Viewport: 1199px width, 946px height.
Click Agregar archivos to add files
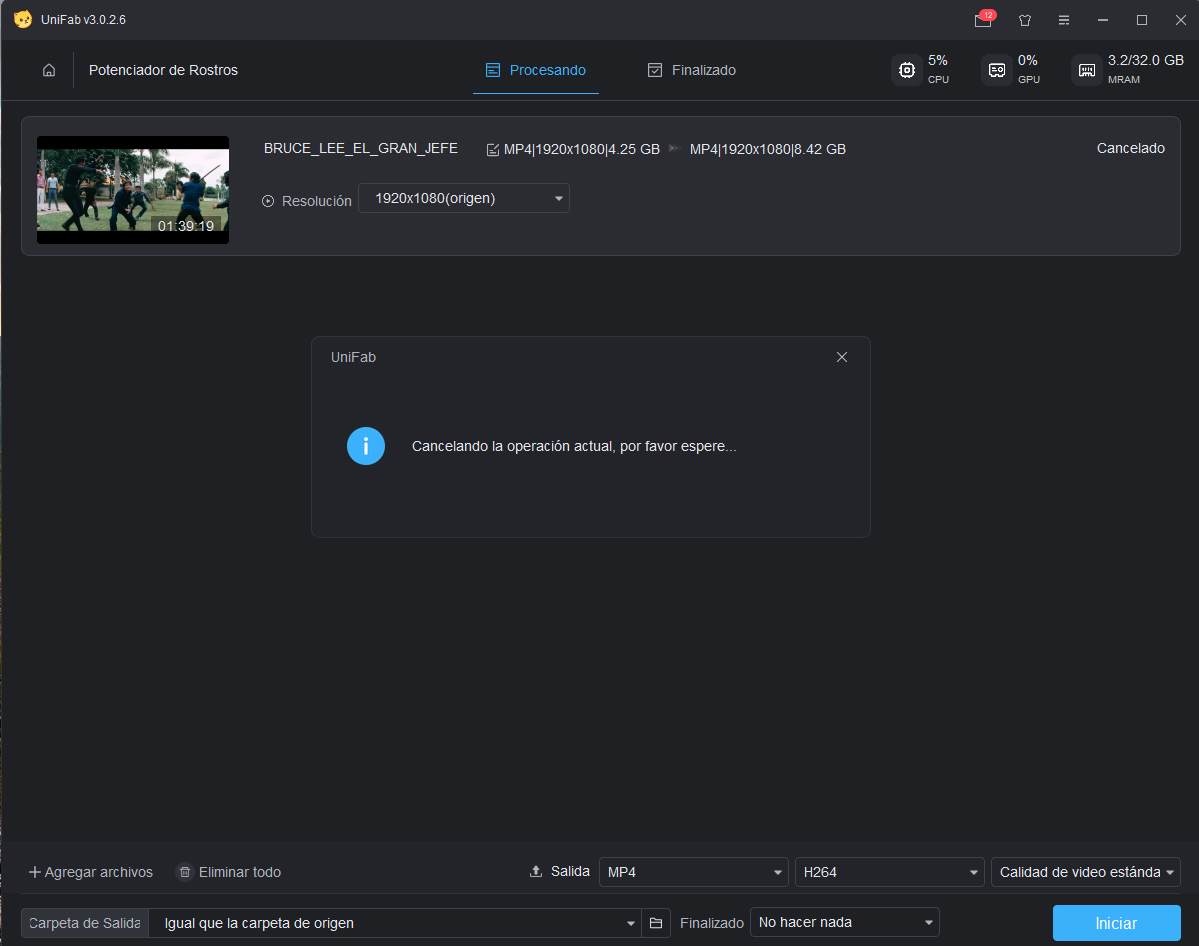tap(91, 872)
